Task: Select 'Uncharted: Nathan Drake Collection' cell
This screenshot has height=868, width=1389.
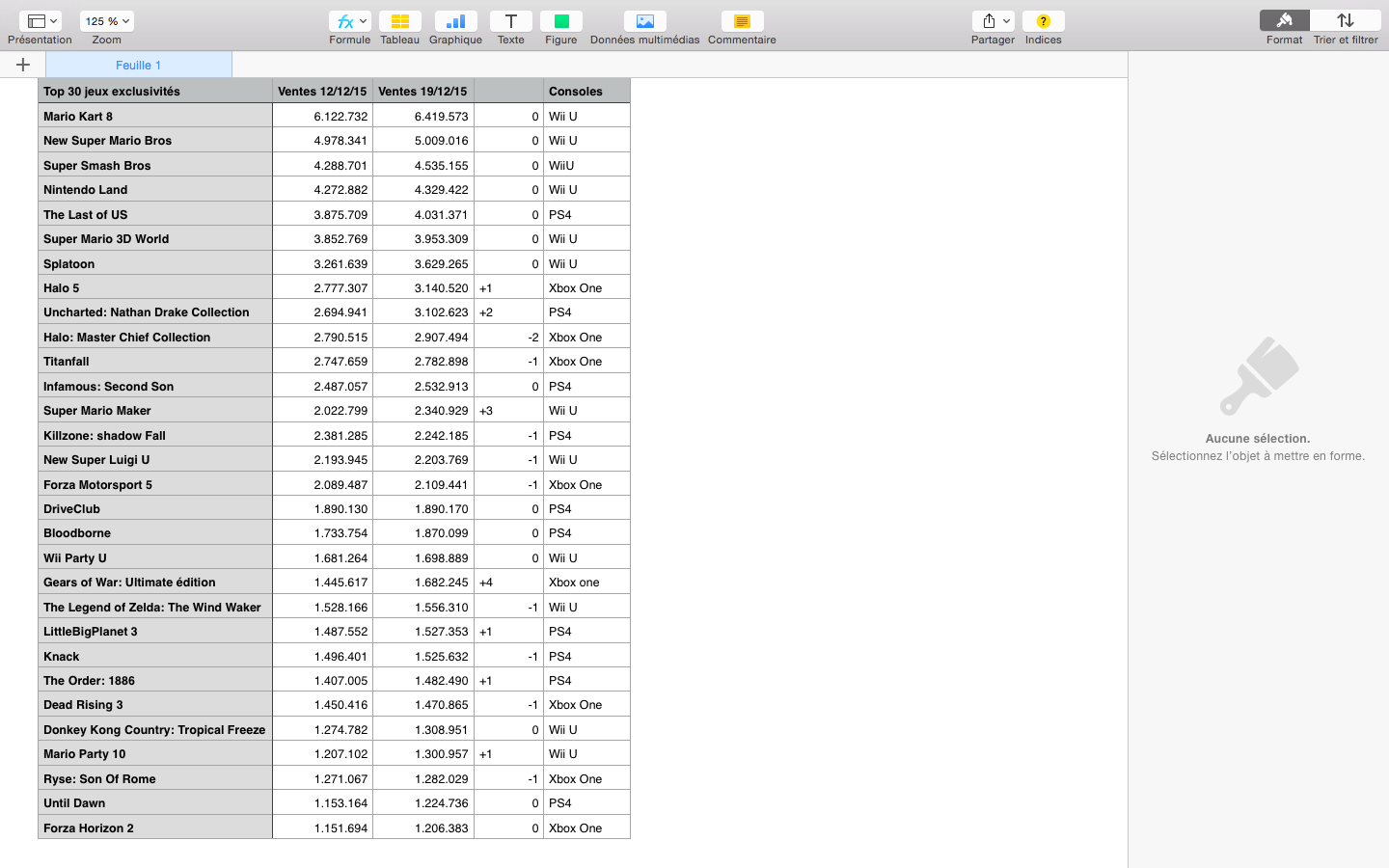Action: (155, 312)
